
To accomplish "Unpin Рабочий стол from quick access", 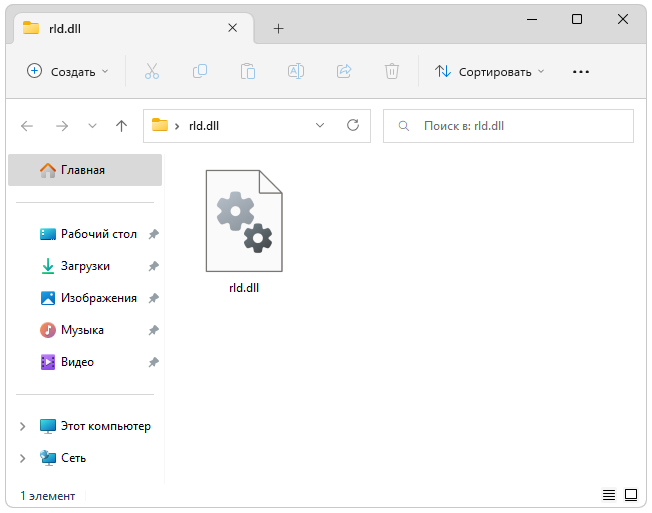I will point(153,234).
